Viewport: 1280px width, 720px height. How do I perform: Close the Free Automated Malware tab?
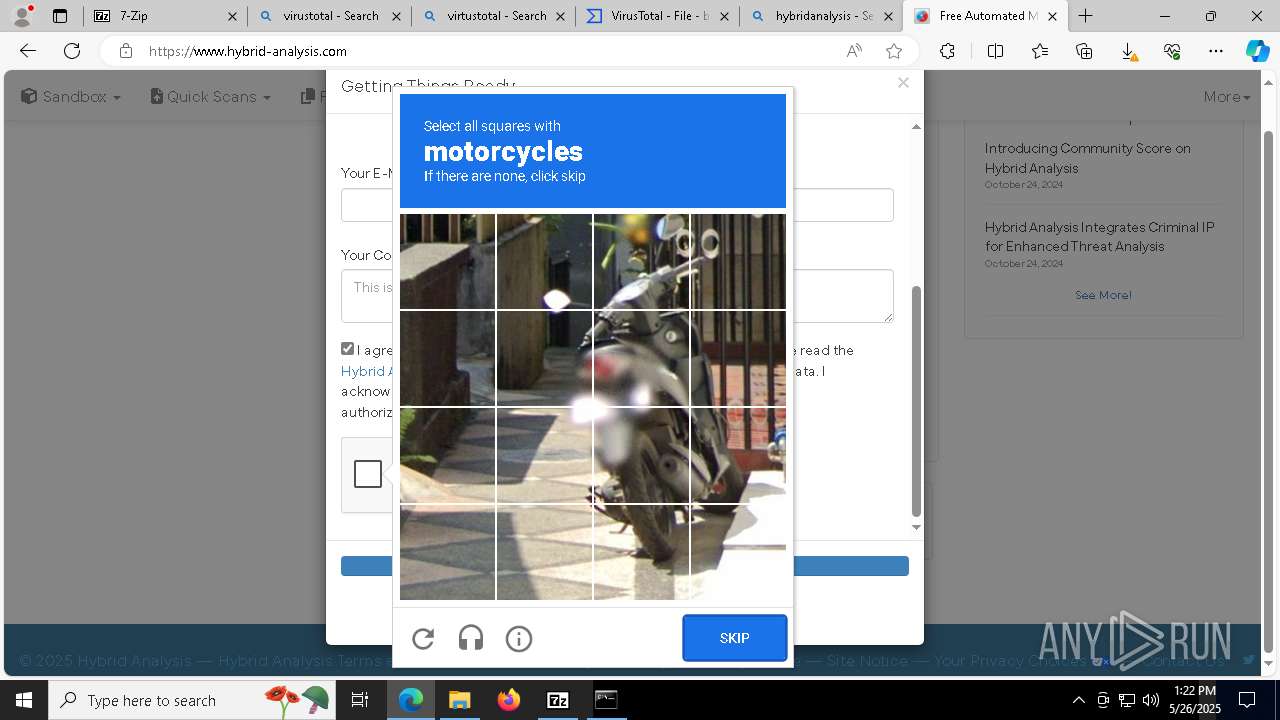click(x=1052, y=16)
